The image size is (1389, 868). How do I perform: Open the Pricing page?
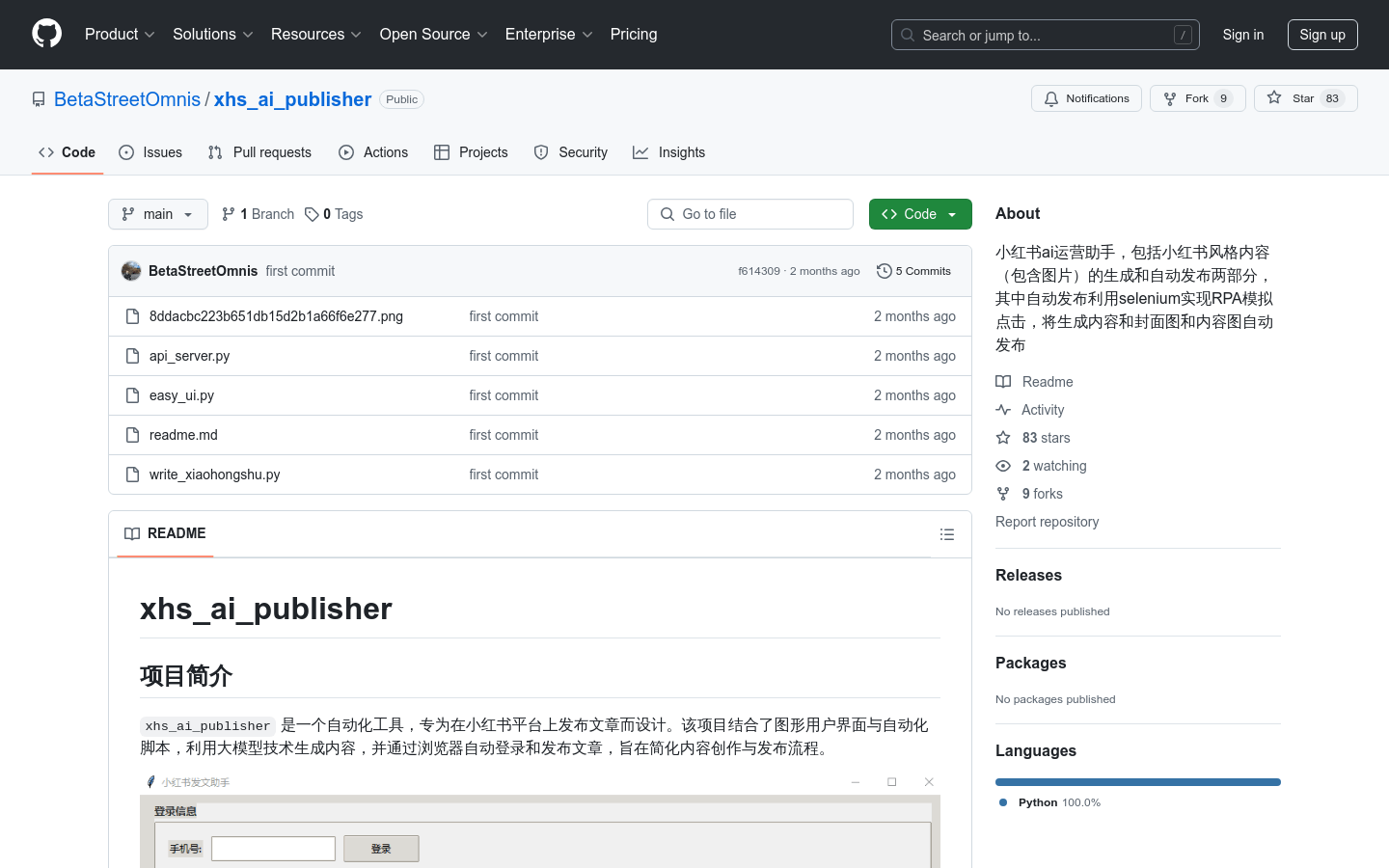point(634,34)
